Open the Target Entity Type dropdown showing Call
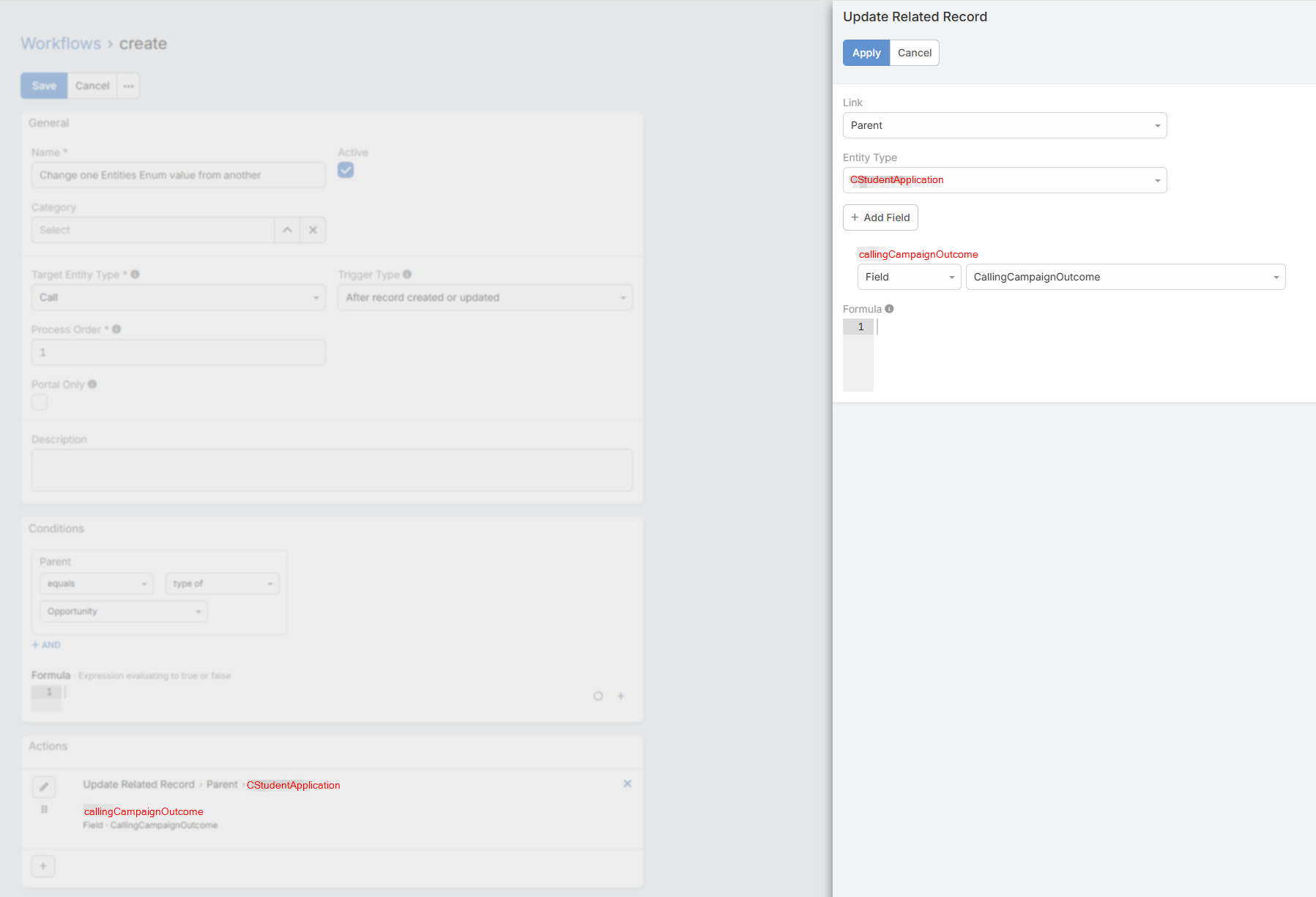 coord(178,297)
